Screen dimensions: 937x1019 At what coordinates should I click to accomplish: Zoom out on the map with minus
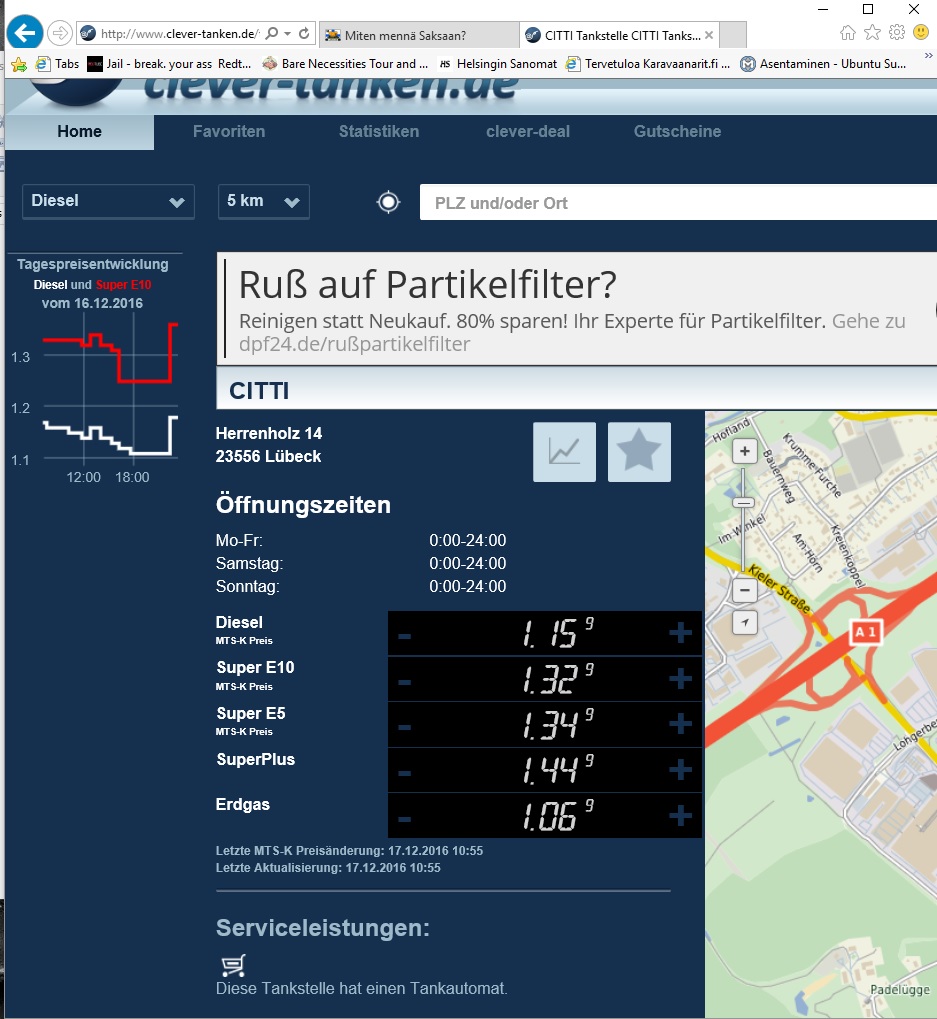coord(745,590)
